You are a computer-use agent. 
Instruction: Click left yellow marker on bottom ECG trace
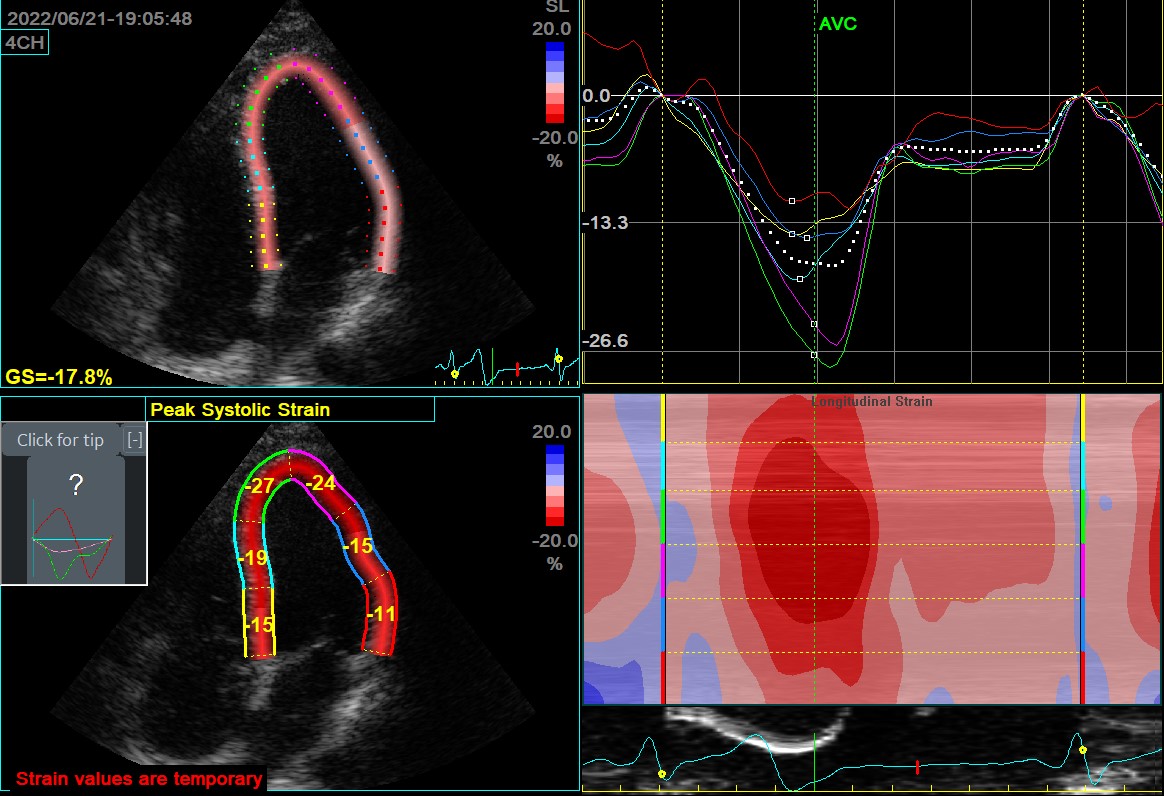[x=661, y=773]
